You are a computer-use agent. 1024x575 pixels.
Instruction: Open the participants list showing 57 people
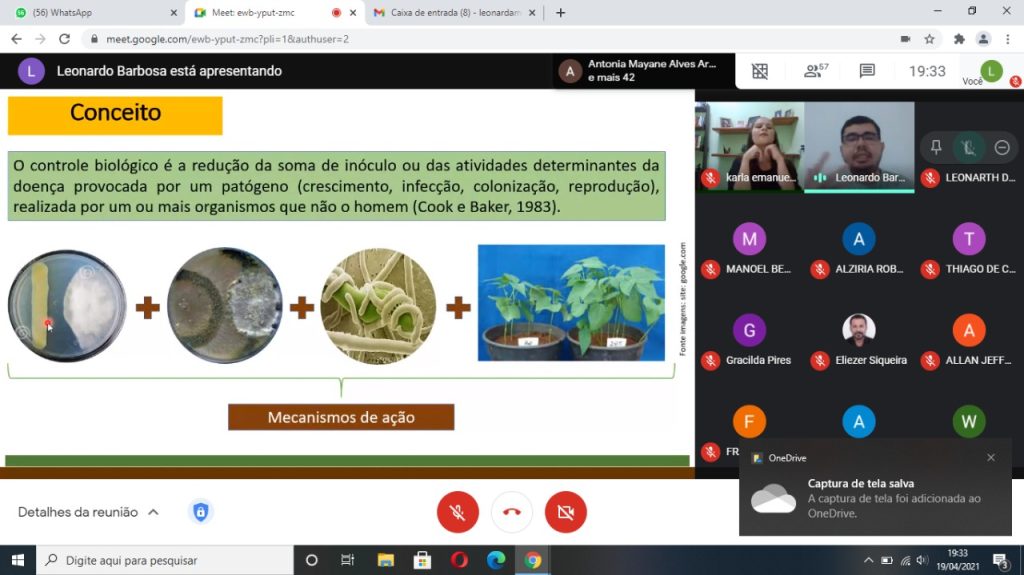[816, 71]
